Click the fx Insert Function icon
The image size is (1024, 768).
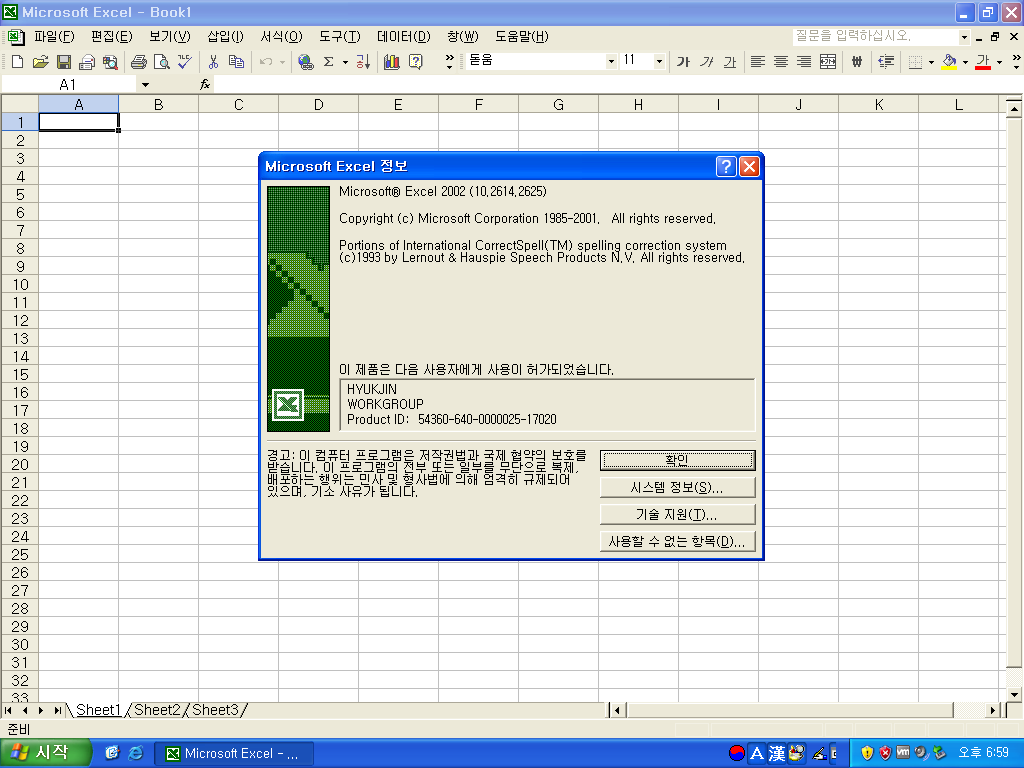pos(204,84)
